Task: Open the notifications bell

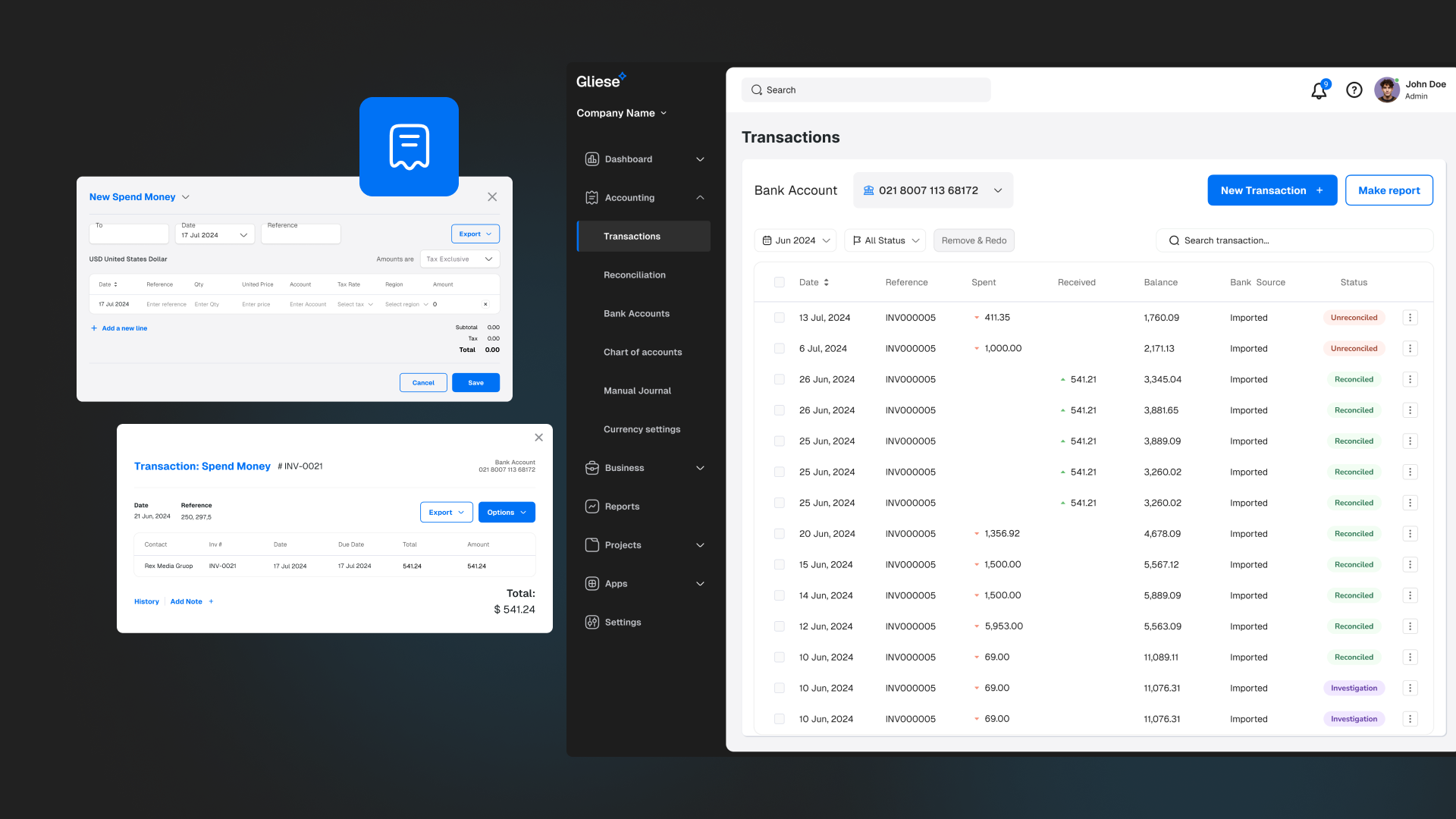Action: (1319, 90)
